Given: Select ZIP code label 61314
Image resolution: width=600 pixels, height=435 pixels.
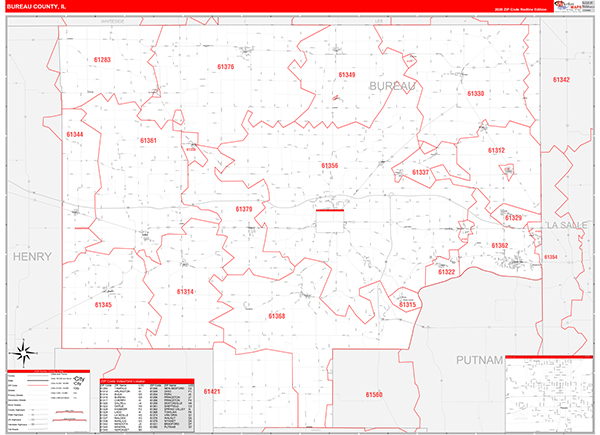Looking at the screenshot, I should click(x=185, y=292).
